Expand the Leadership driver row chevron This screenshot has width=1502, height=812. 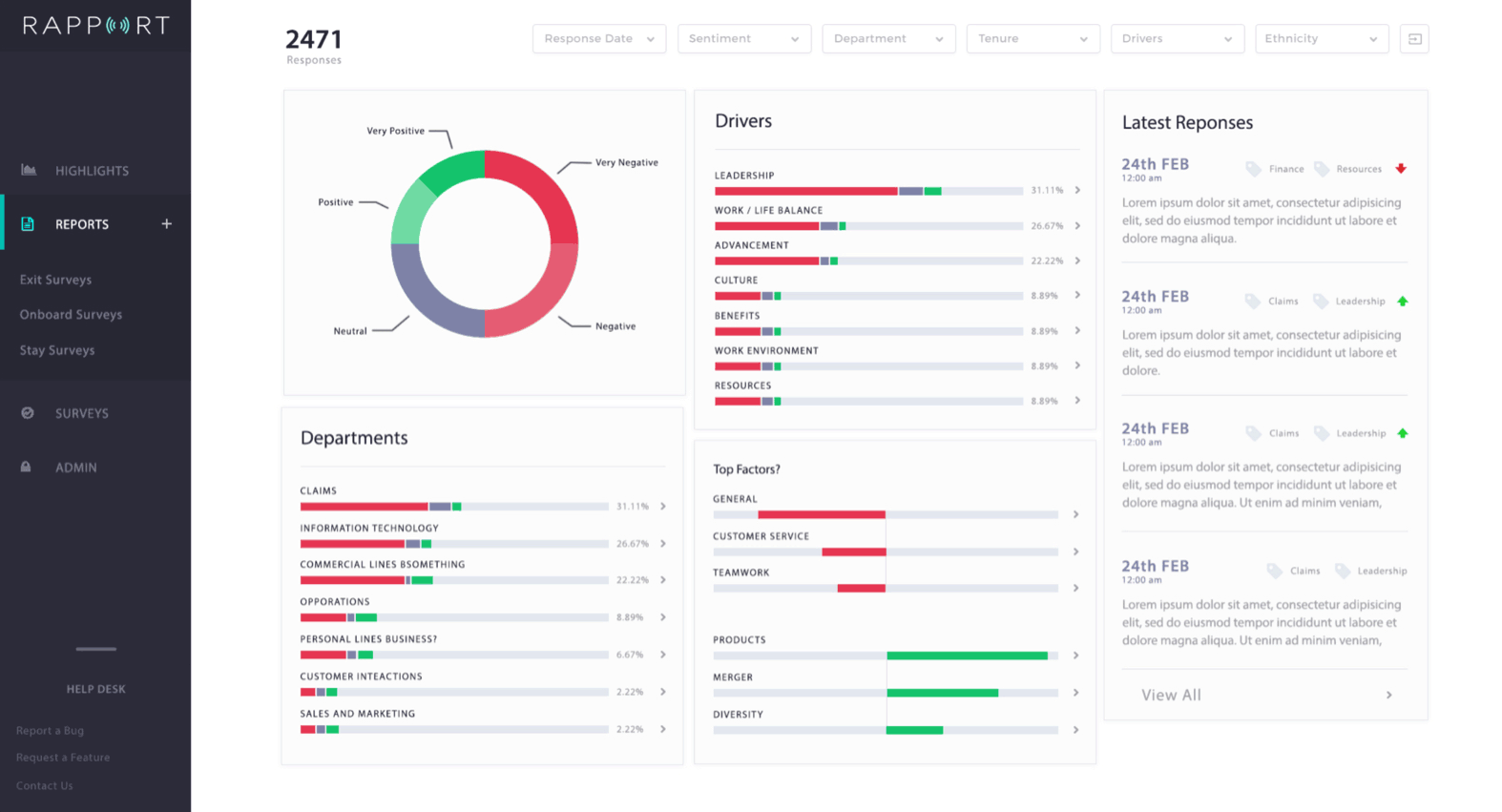coord(1077,190)
